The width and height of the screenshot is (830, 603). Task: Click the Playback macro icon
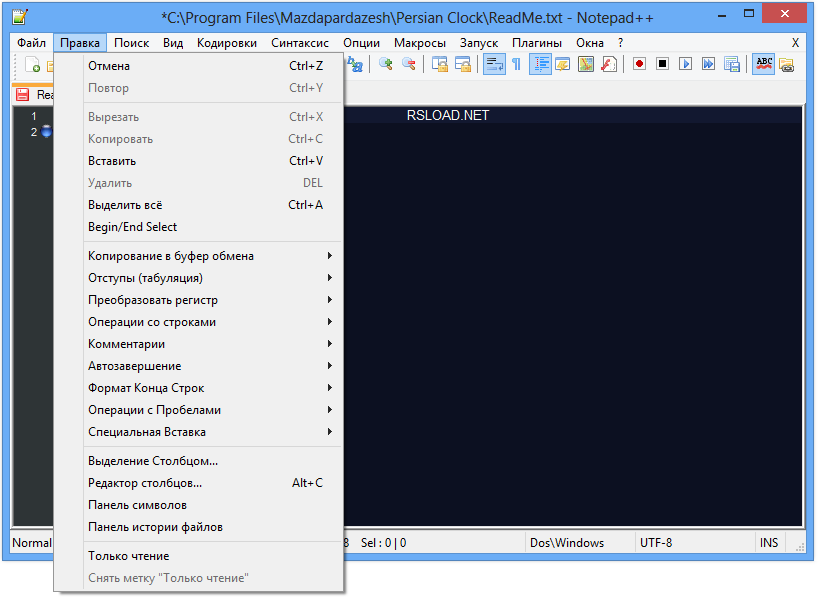684,63
